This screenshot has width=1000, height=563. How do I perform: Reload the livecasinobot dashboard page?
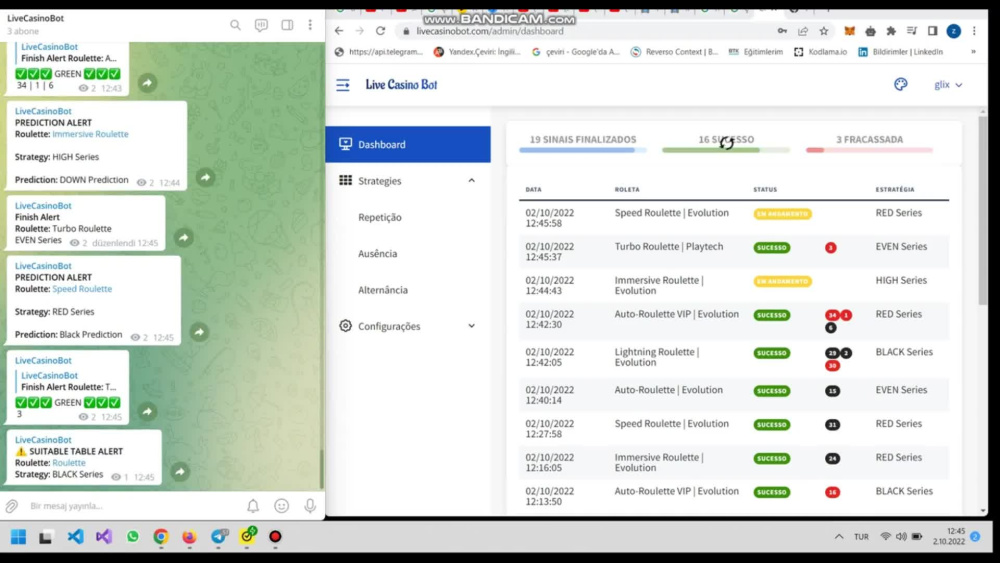(x=381, y=31)
